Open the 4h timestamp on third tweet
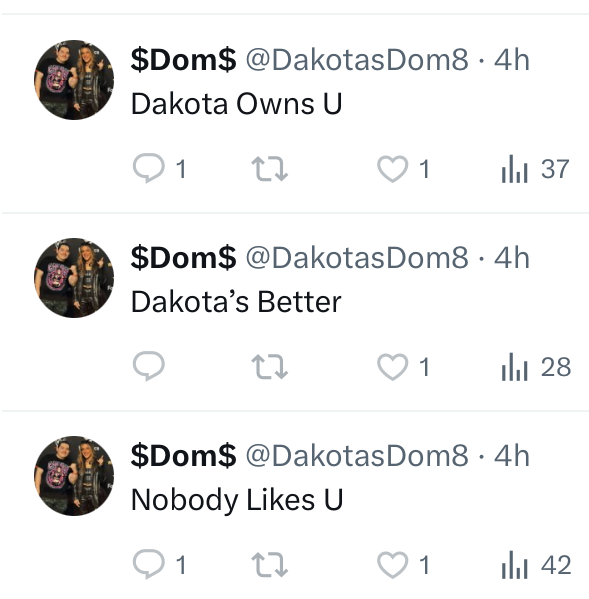This screenshot has height=599, width=589. [512, 455]
